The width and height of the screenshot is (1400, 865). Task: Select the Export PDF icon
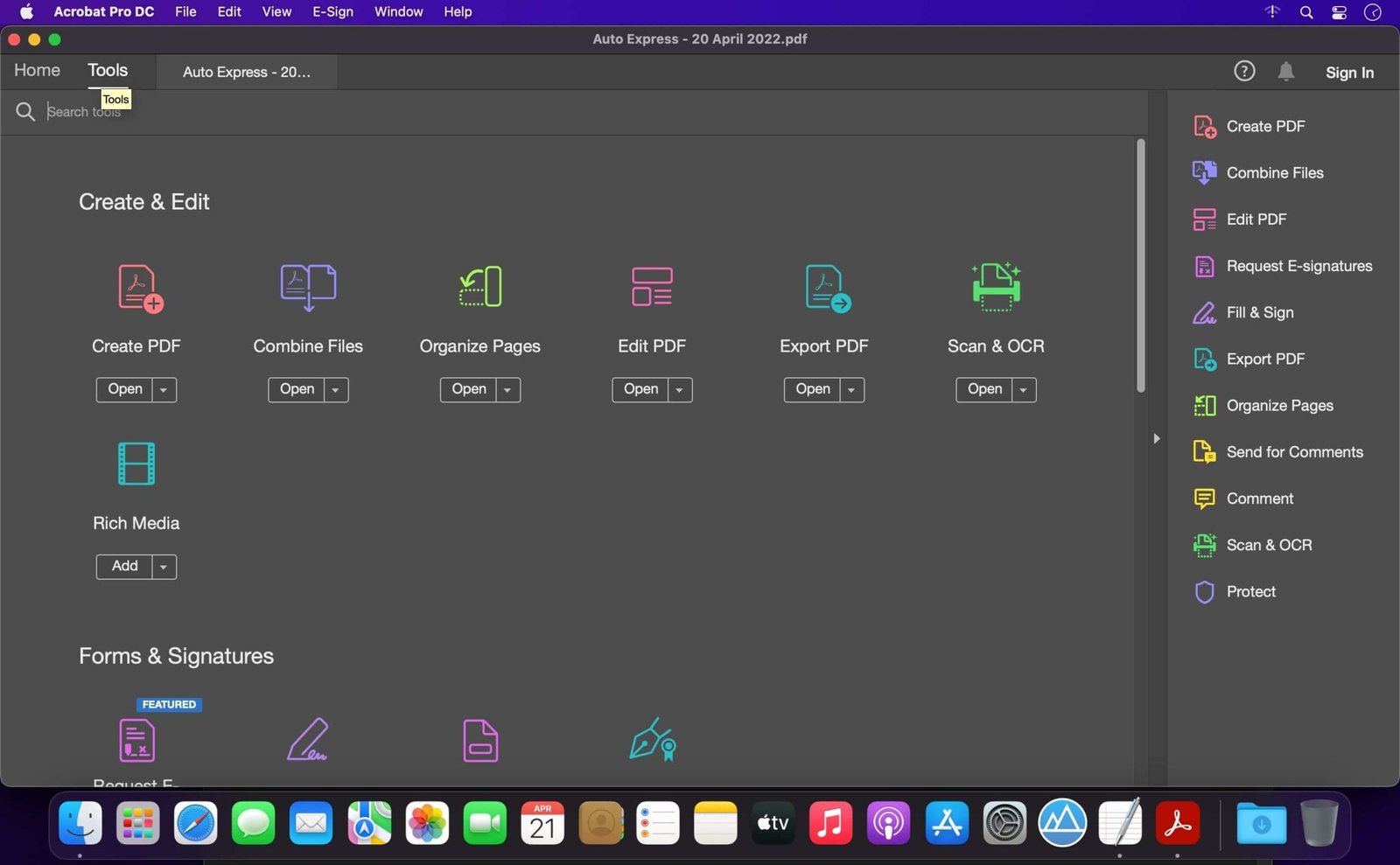coord(822,287)
